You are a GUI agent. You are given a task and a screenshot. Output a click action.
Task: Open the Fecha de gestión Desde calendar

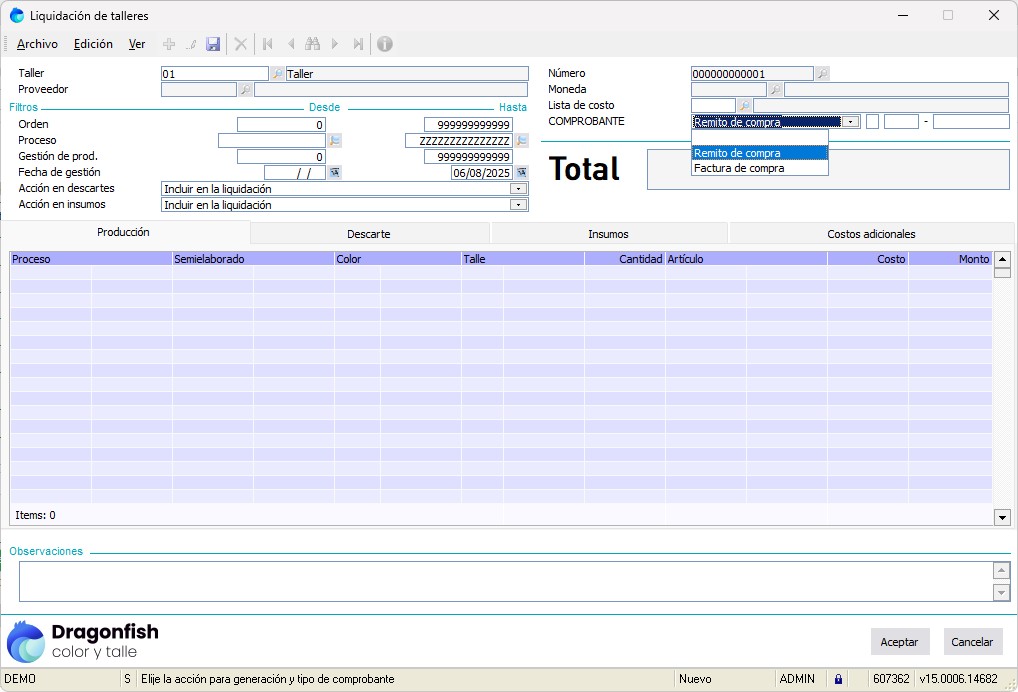pyautogui.click(x=335, y=173)
